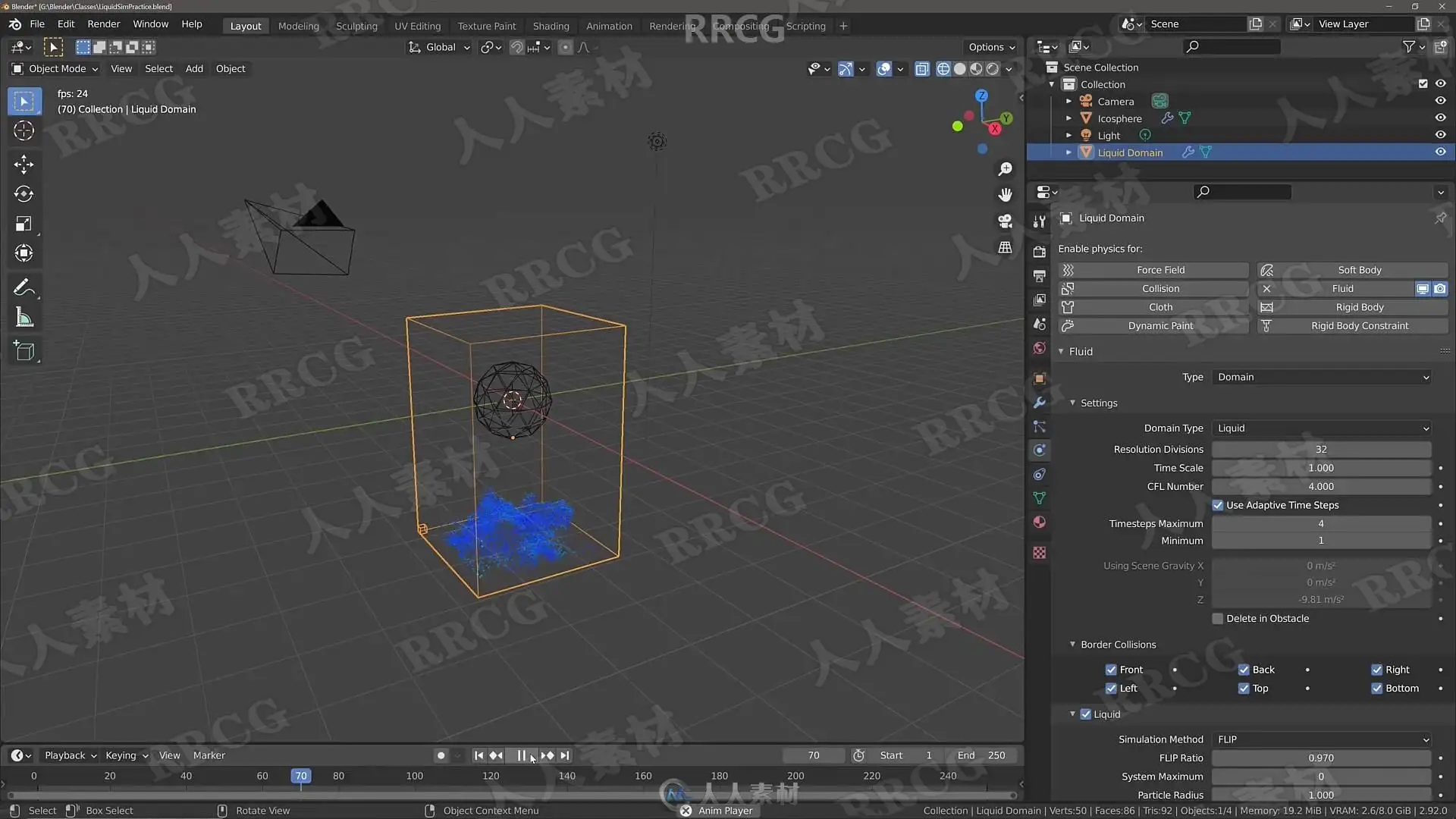
Task: Click the Select Box tool icon
Action: tap(24, 101)
